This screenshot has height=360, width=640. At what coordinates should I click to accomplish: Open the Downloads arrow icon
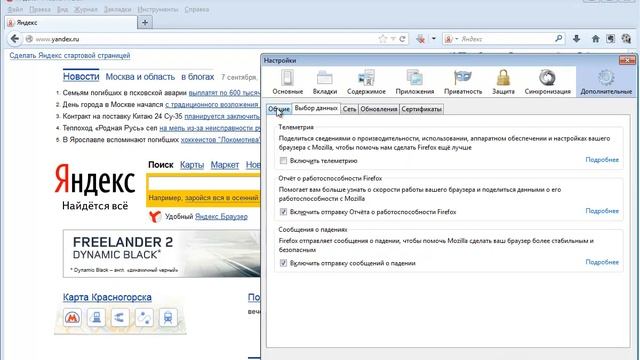point(576,39)
